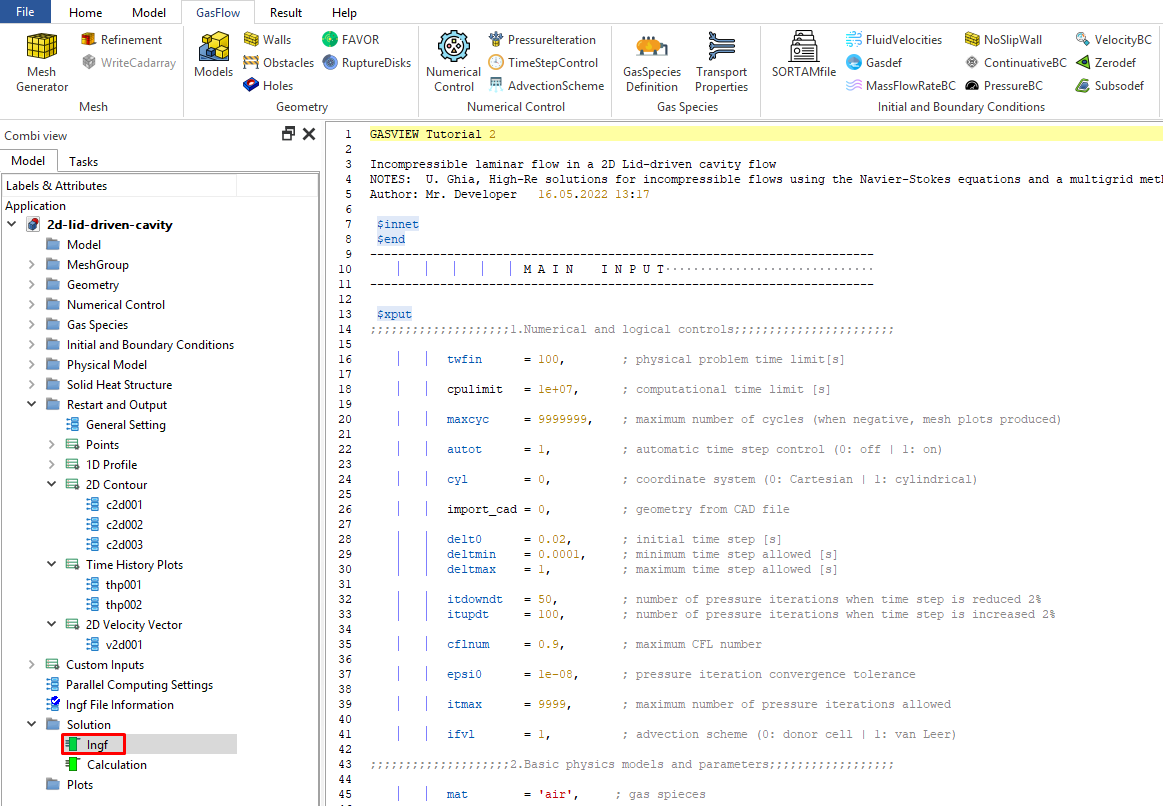Select the RuptureDisks tool
This screenshot has height=806, width=1163.
tap(366, 62)
